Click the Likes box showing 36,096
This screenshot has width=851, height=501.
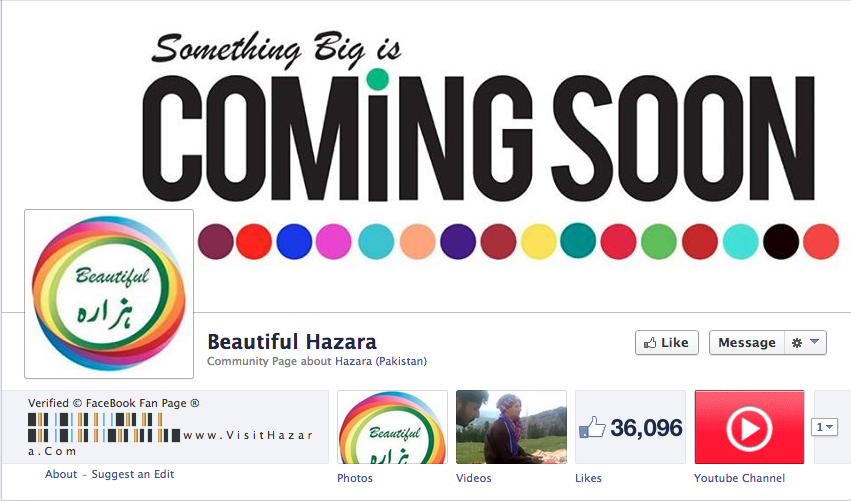coord(630,427)
